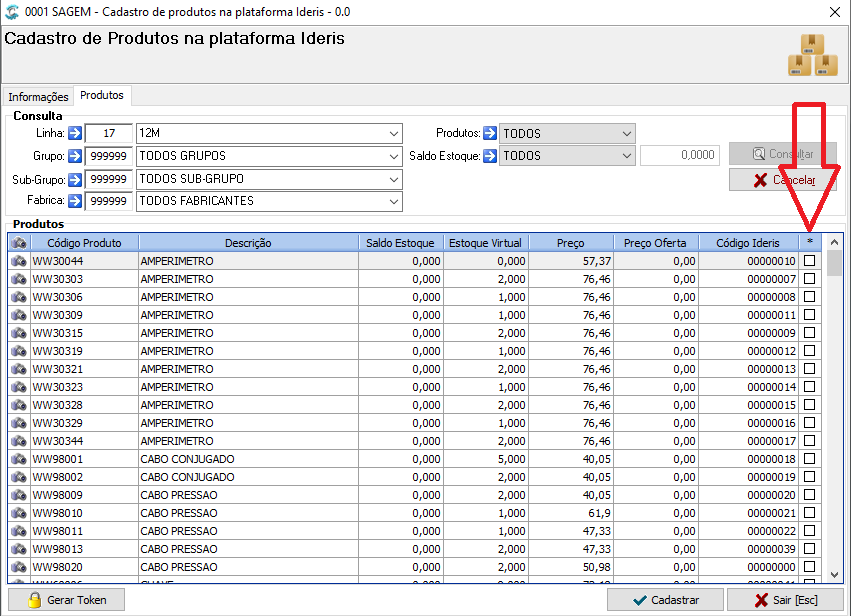851x616 pixels.
Task: Click the Estoque Virtual column header
Action: point(486,243)
